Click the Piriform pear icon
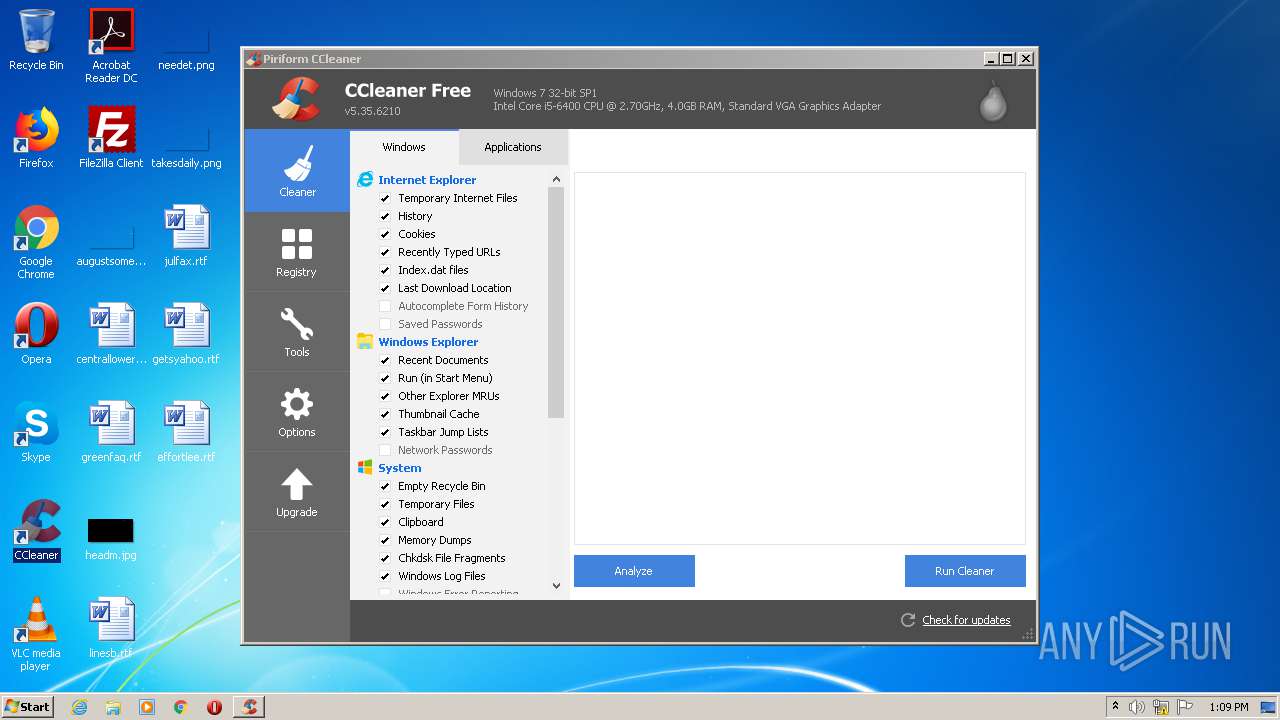 (x=993, y=100)
